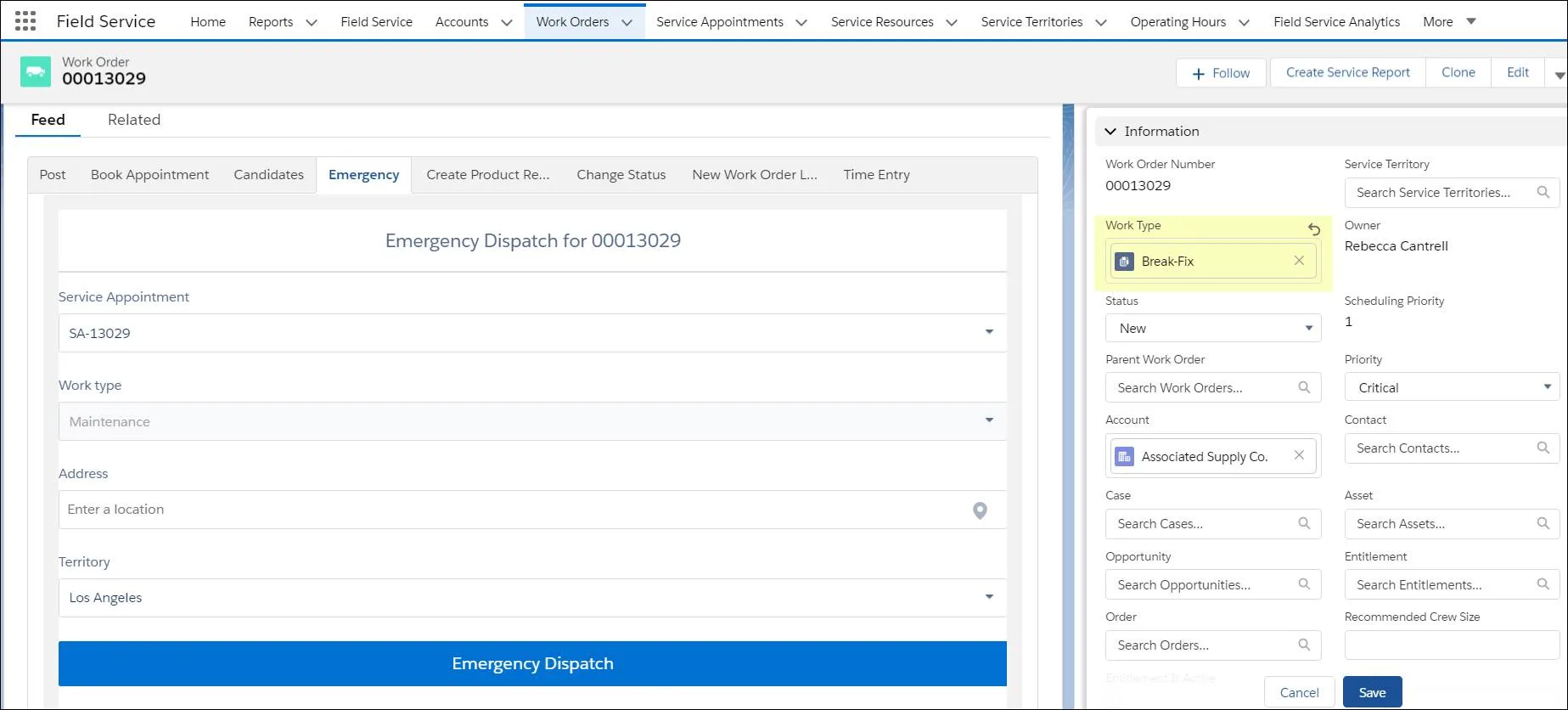1568x710 pixels.
Task: Open the Book Appointment tab
Action: 149,175
